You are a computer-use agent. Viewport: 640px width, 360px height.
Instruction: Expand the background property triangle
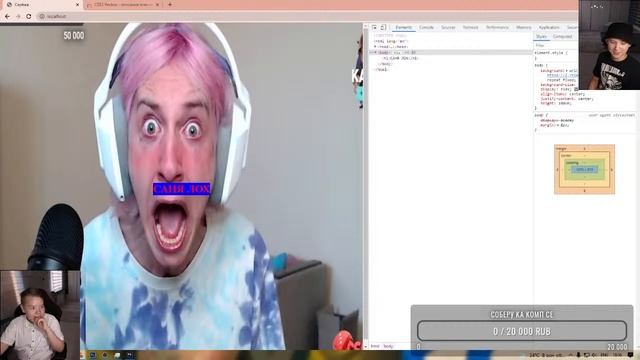(567, 71)
